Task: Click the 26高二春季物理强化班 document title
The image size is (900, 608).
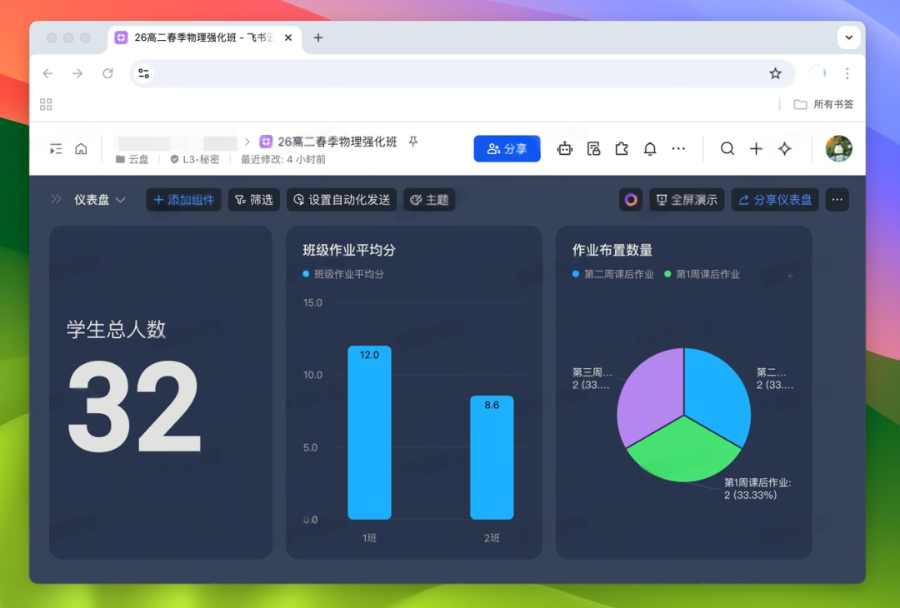Action: 338,142
